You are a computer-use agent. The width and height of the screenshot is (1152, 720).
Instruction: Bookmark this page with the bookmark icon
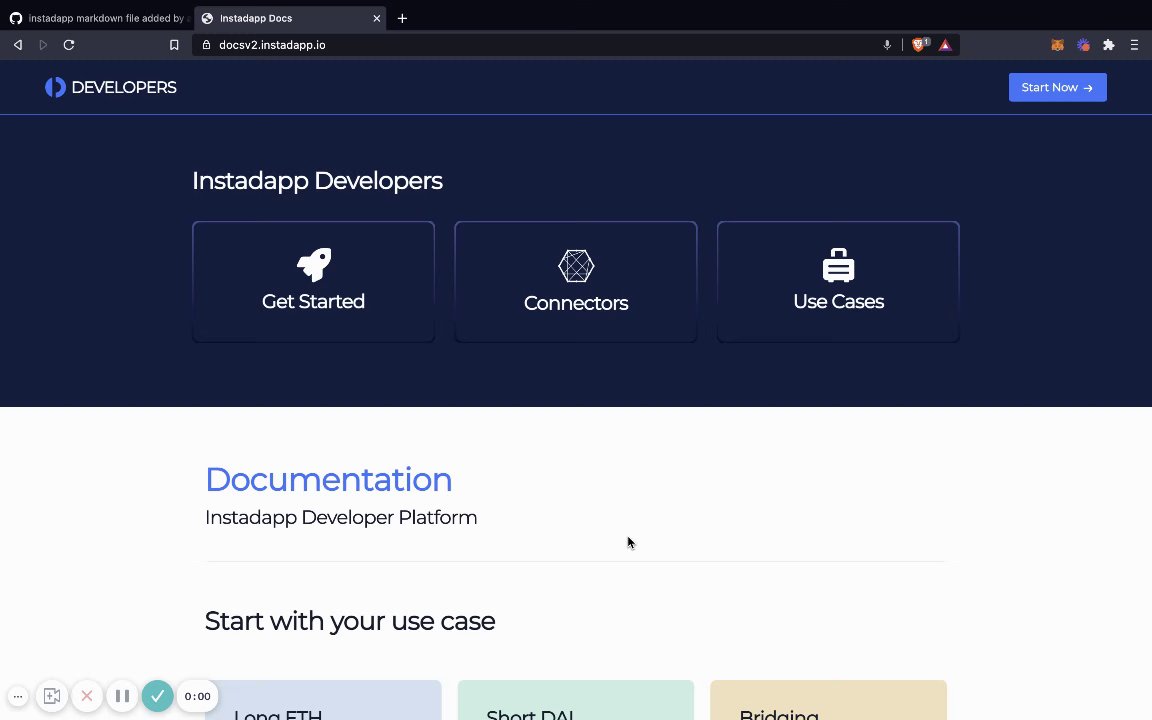tap(174, 45)
